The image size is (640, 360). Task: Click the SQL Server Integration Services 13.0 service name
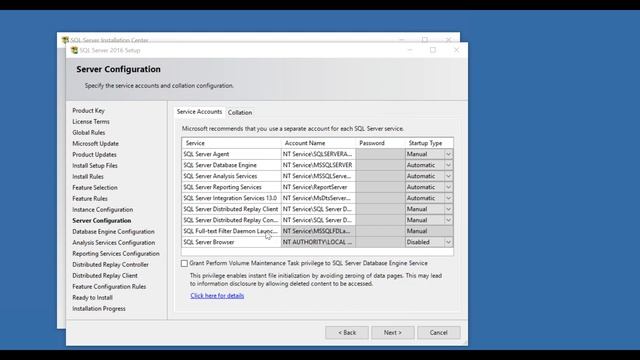click(x=231, y=198)
